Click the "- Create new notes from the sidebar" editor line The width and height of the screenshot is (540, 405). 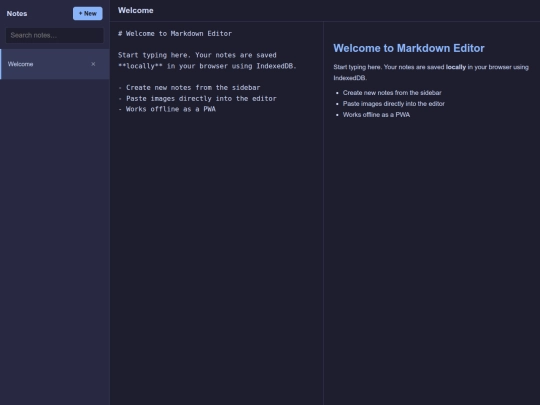[x=189, y=87]
